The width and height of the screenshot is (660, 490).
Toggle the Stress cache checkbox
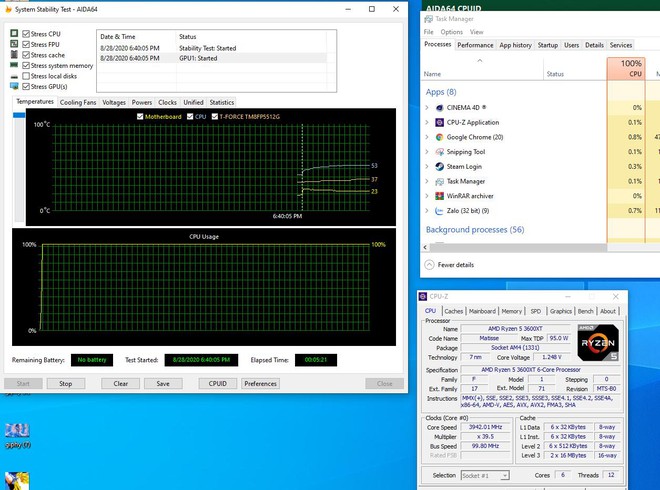pos(26,55)
